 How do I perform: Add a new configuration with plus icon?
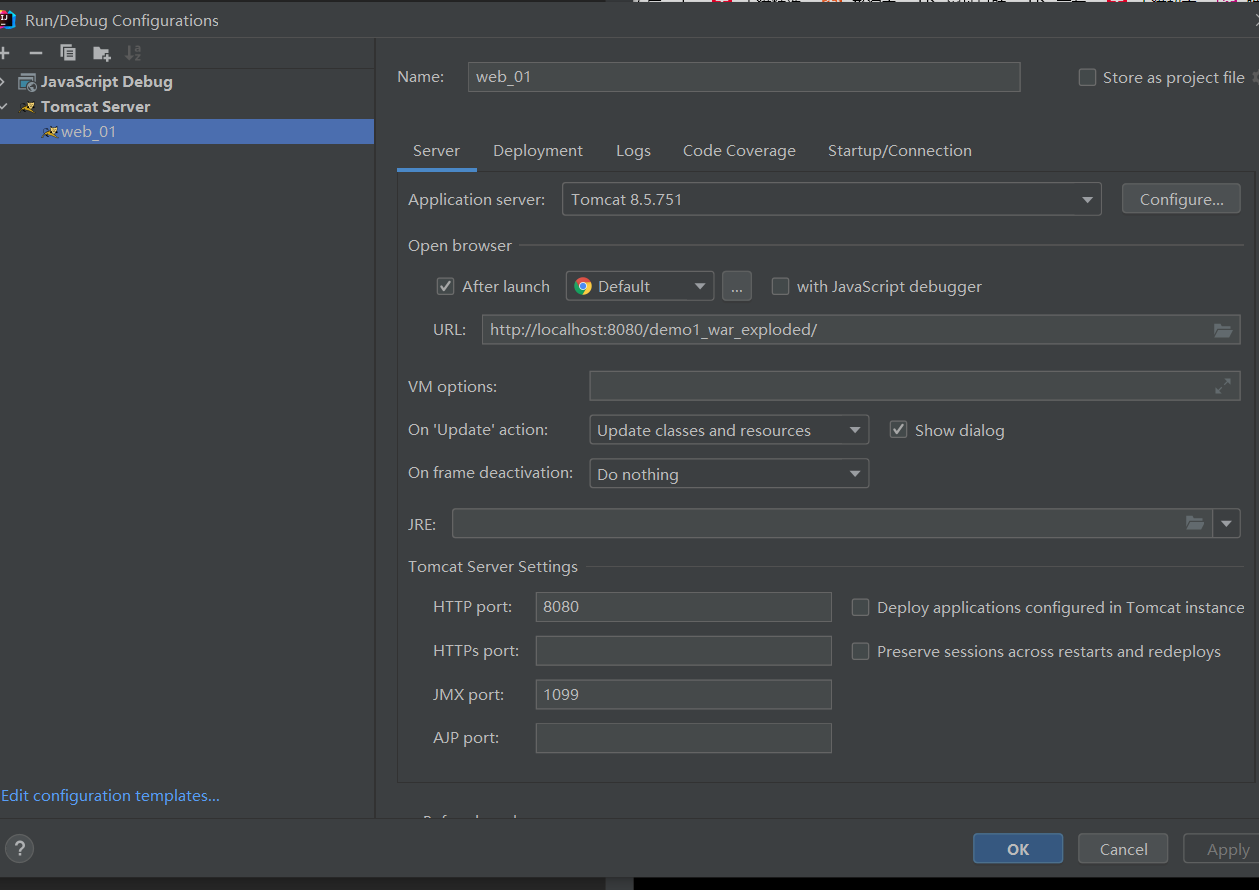coord(4,53)
